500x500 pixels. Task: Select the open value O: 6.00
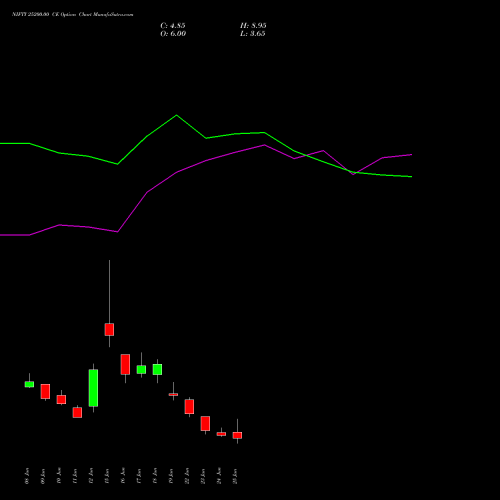click(x=173, y=34)
